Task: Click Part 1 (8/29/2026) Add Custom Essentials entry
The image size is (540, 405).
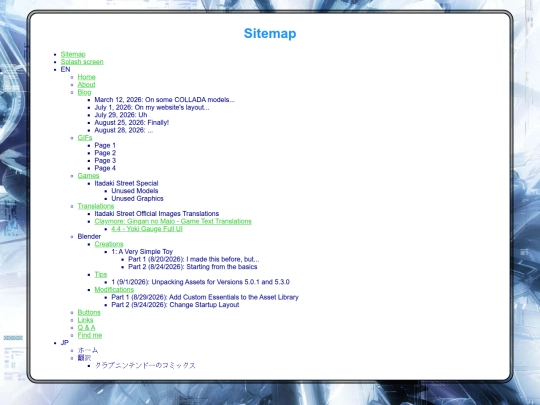Action: click(x=205, y=297)
